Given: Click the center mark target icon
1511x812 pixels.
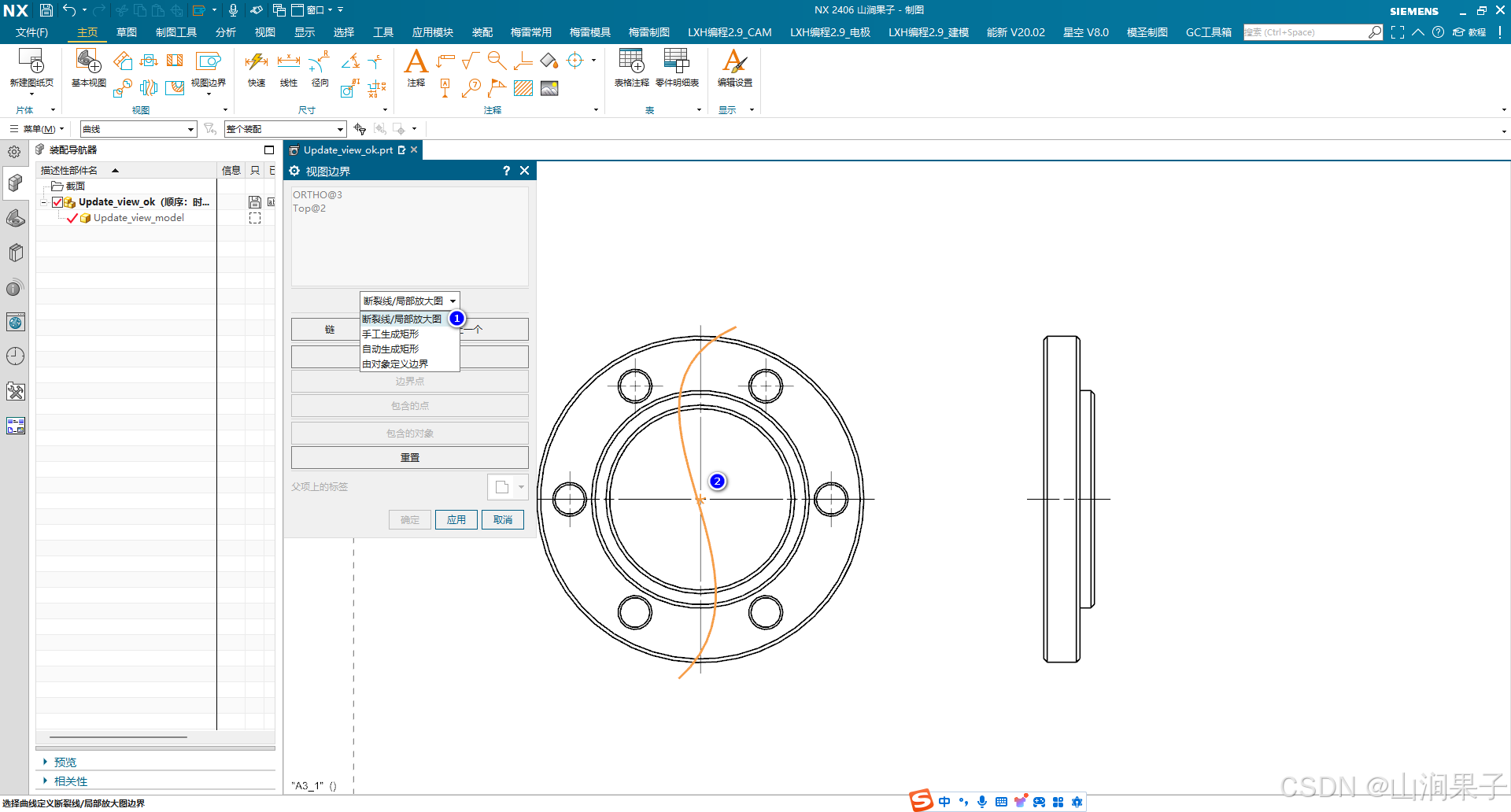Looking at the screenshot, I should tap(575, 61).
